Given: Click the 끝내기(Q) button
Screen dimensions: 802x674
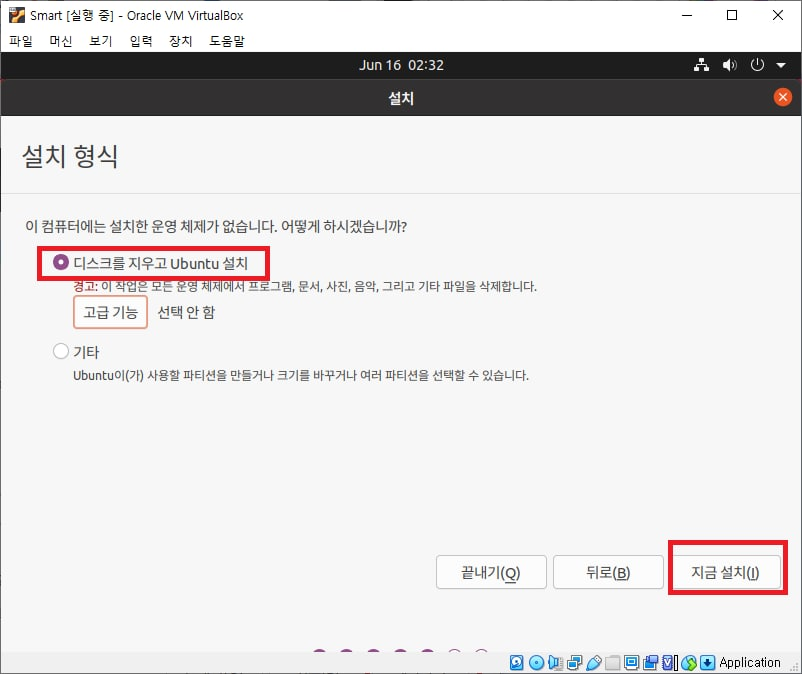Looking at the screenshot, I should pyautogui.click(x=491, y=572).
